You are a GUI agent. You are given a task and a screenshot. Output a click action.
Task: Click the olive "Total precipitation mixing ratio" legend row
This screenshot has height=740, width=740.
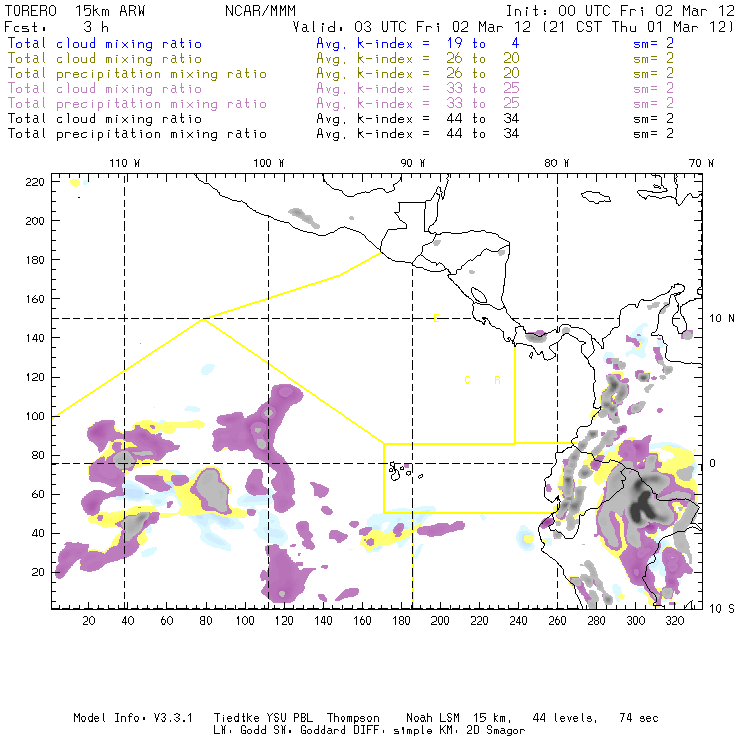coord(137,74)
